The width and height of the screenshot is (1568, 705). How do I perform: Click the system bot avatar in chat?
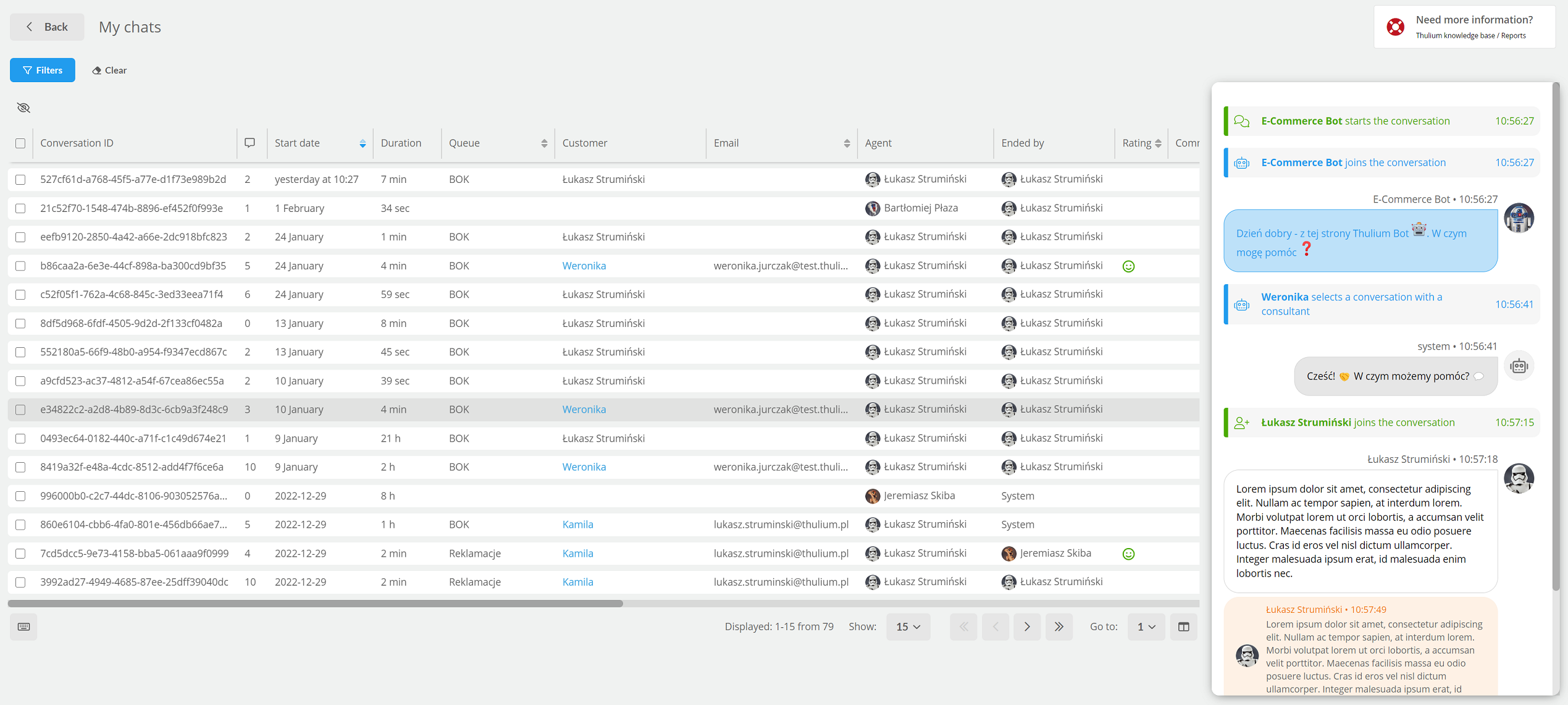(x=1519, y=366)
